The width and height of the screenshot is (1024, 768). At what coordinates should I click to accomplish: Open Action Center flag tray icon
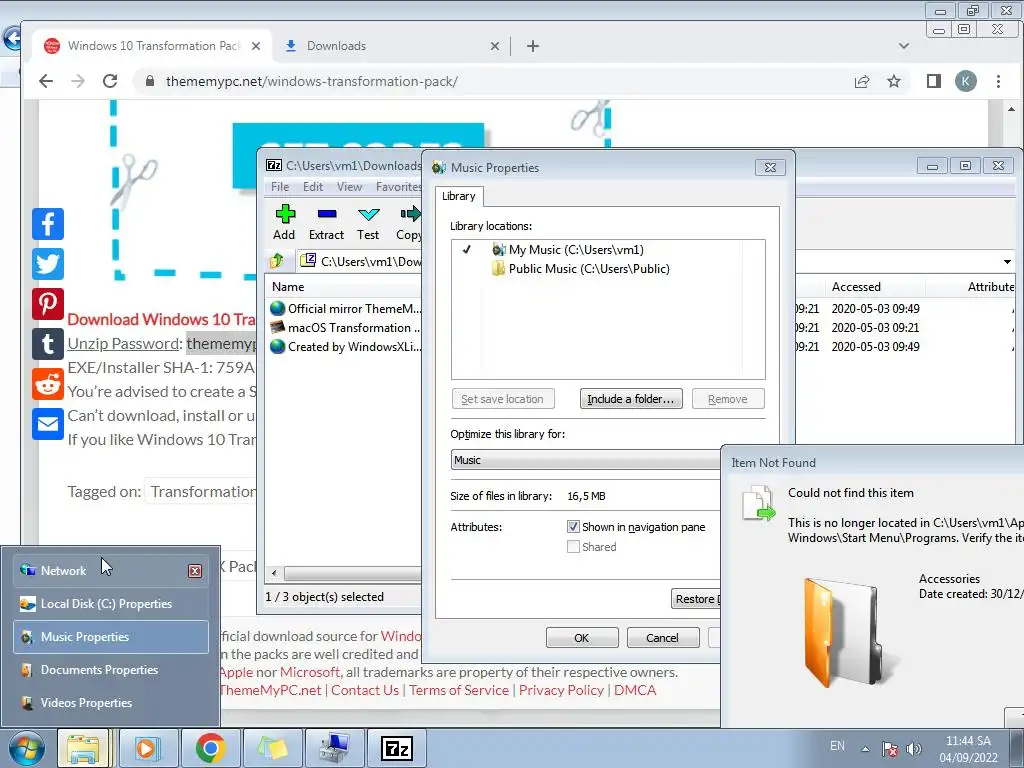889,748
